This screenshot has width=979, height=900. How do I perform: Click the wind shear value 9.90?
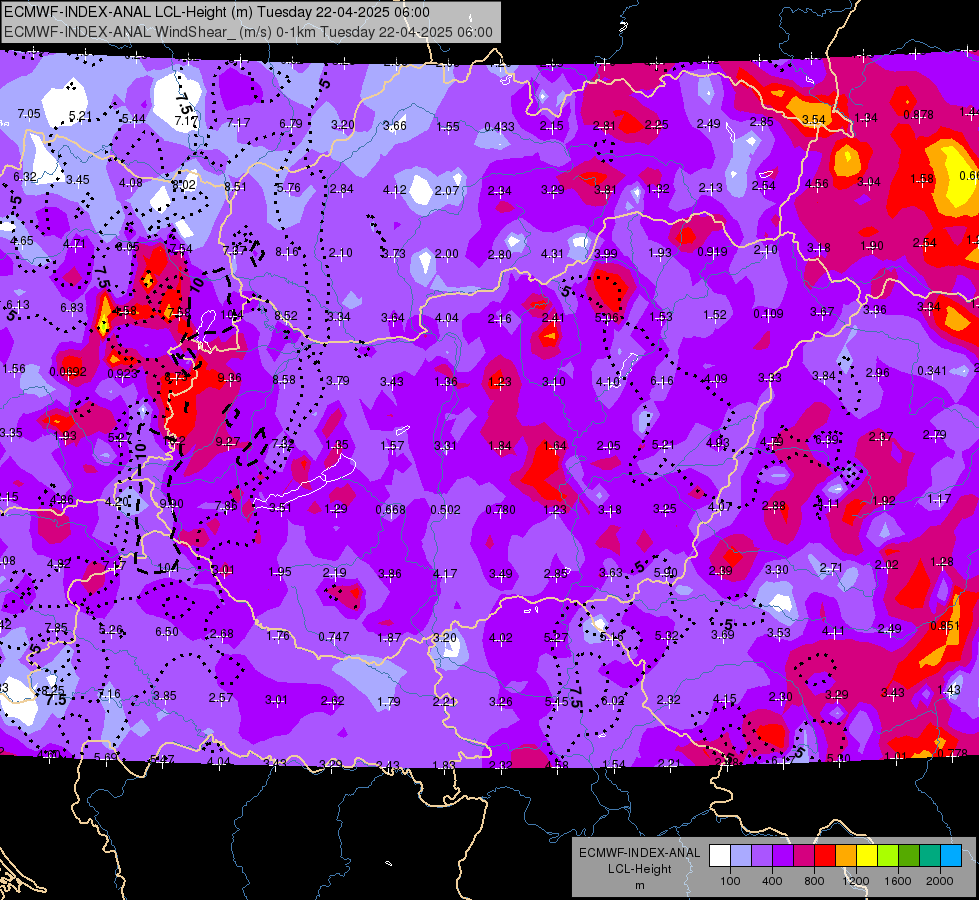tap(172, 503)
